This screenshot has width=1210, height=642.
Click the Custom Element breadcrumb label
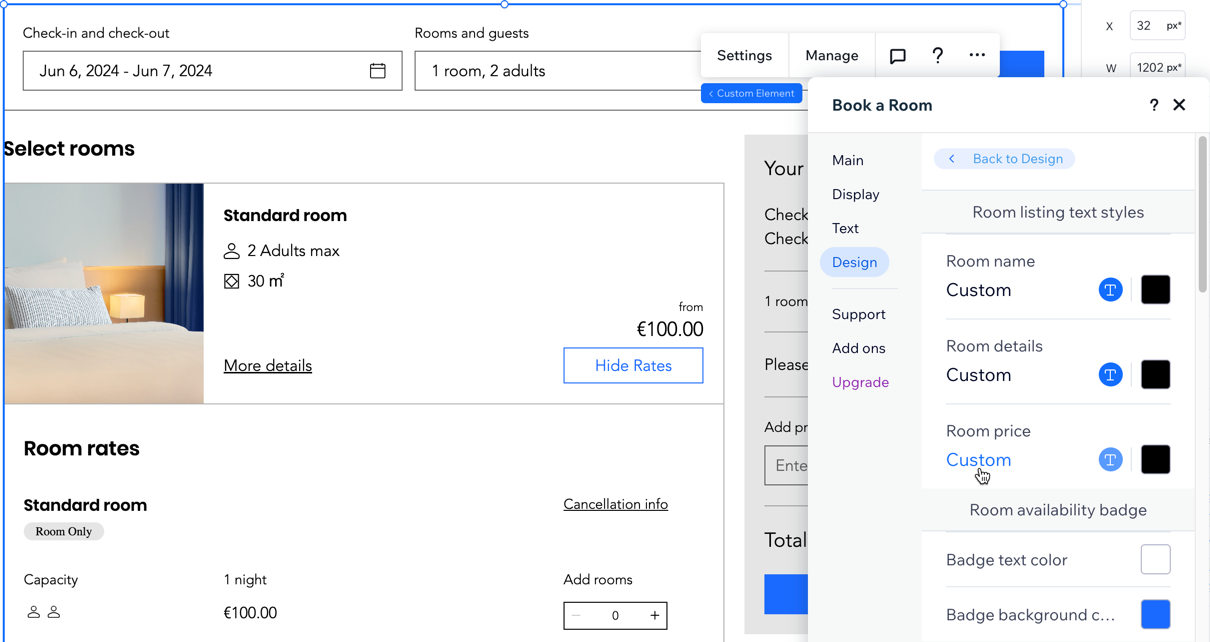coord(752,93)
